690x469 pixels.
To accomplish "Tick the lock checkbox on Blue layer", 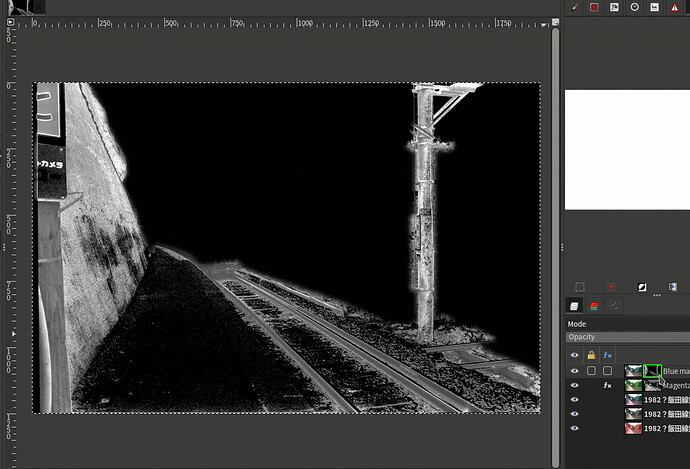I will [x=591, y=371].
